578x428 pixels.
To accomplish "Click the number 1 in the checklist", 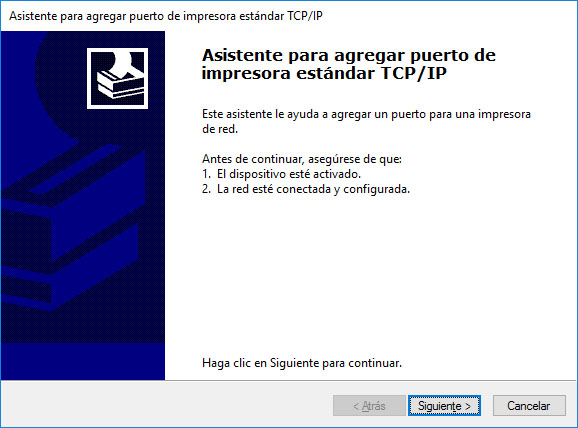I will click(206, 174).
